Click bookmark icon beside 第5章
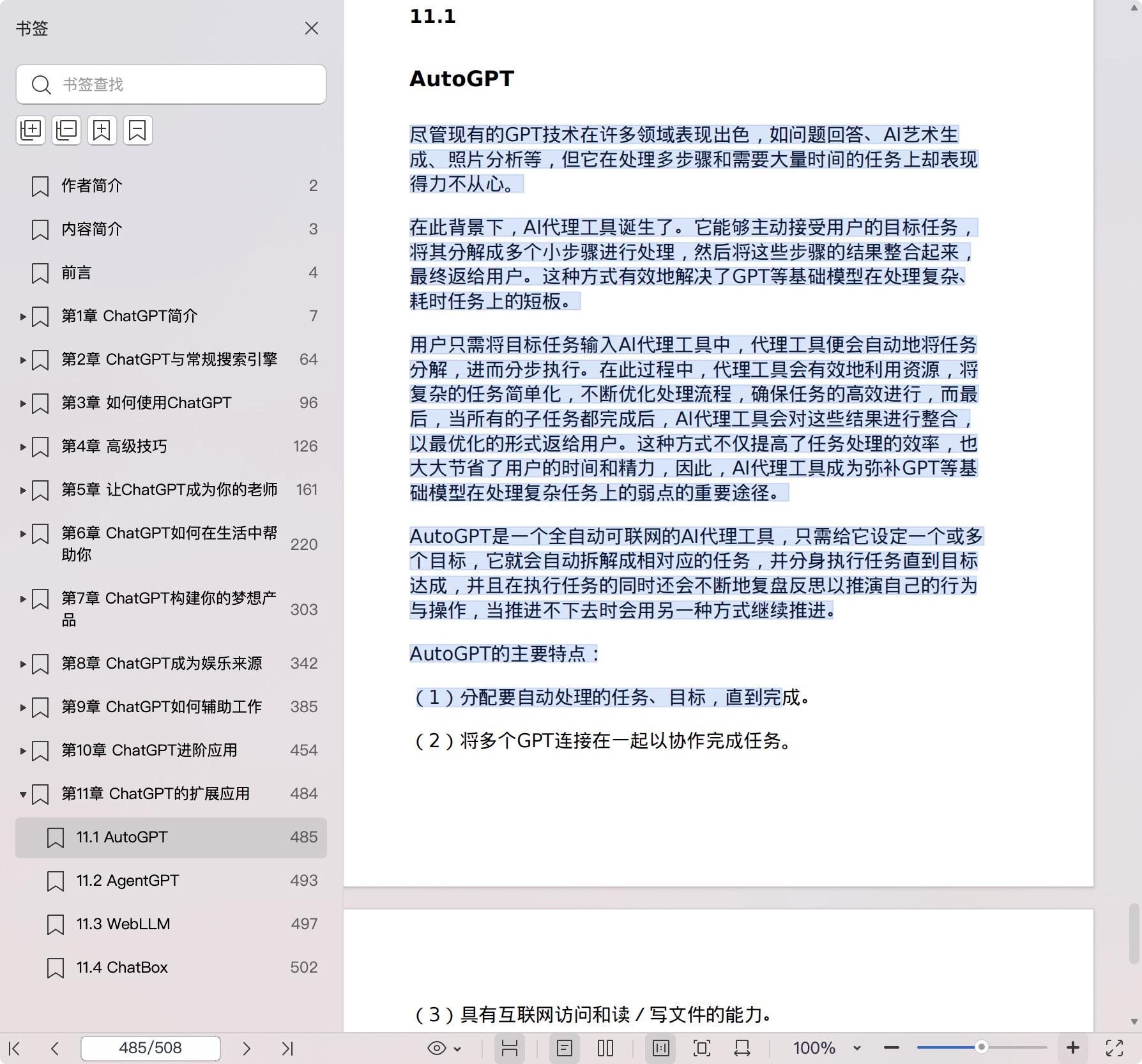 tap(40, 490)
